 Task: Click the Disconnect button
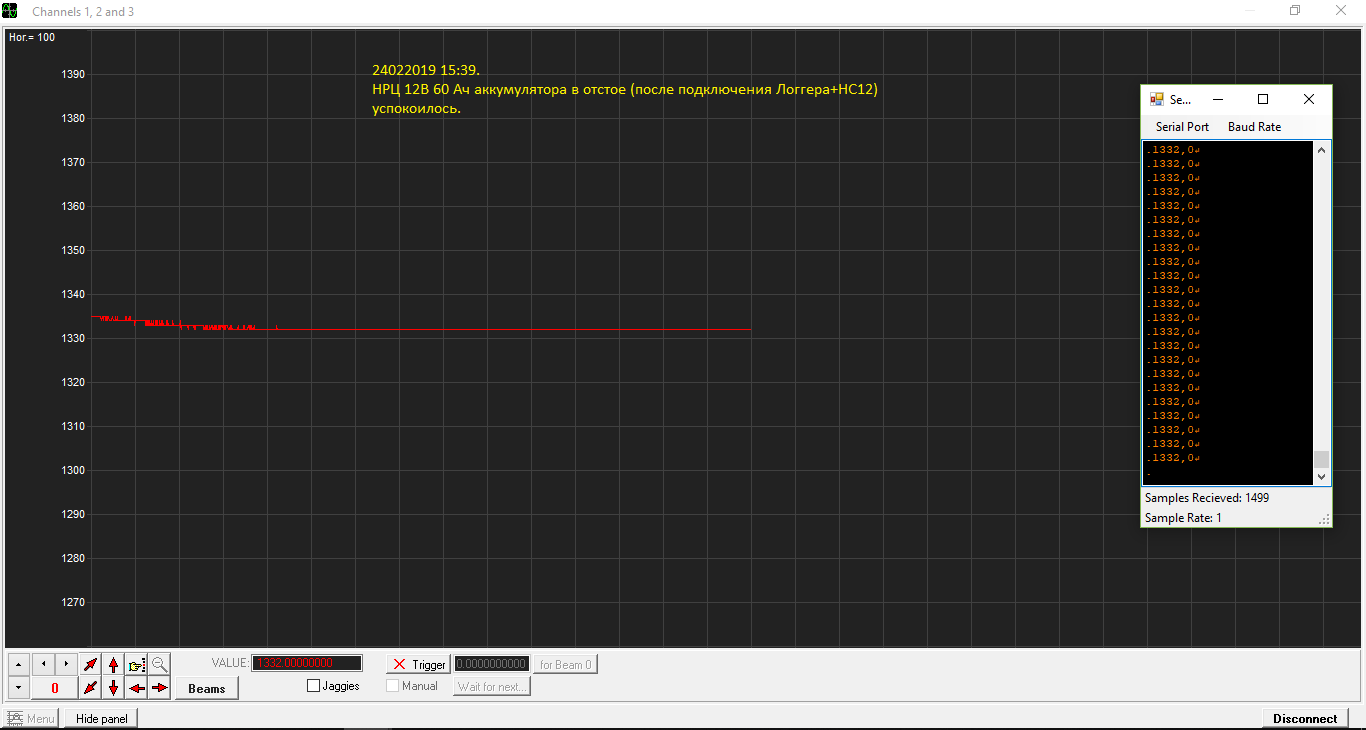1305,718
